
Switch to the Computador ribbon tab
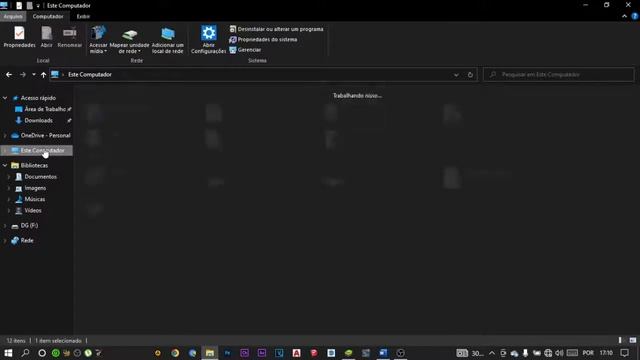tap(48, 16)
